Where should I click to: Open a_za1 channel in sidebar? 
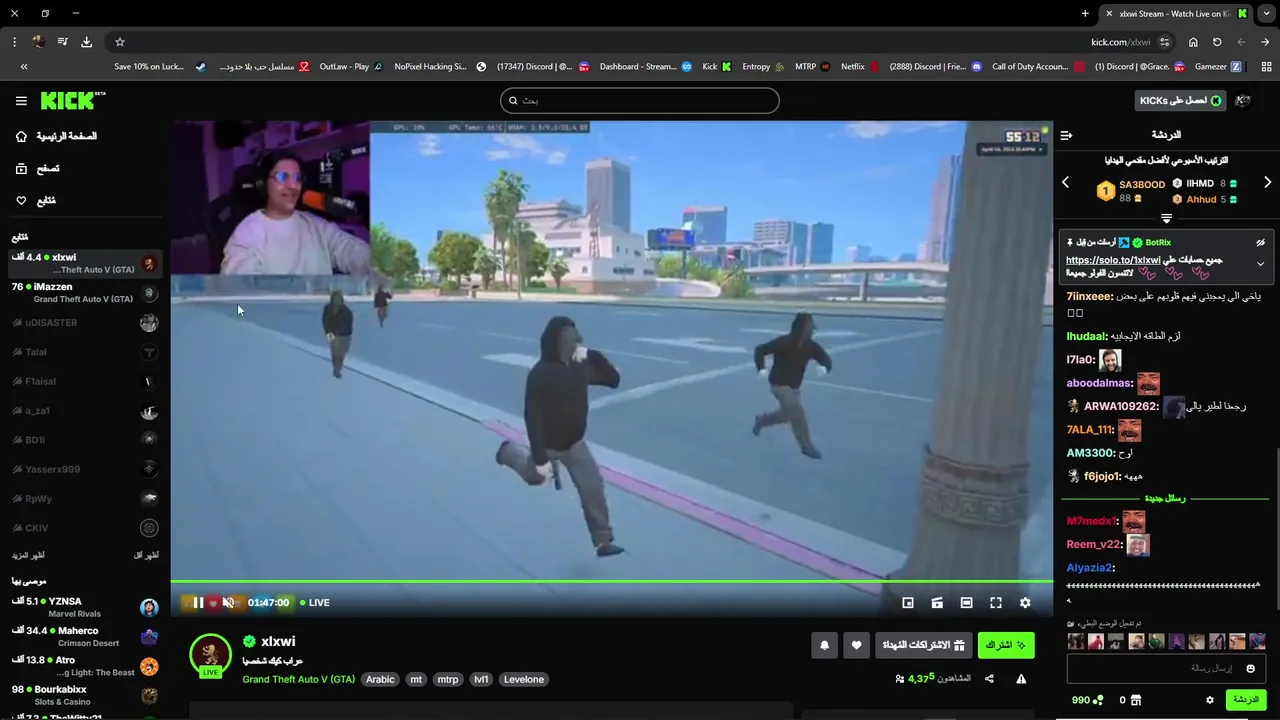pos(85,411)
